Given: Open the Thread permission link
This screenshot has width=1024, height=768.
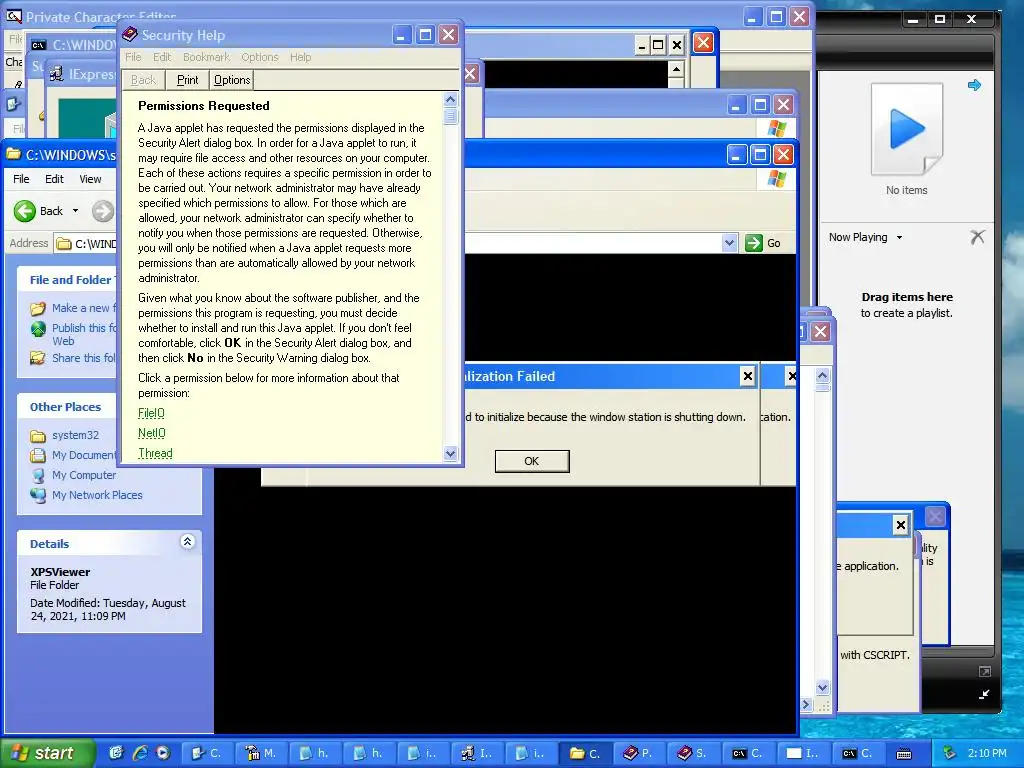Looking at the screenshot, I should 155,453.
